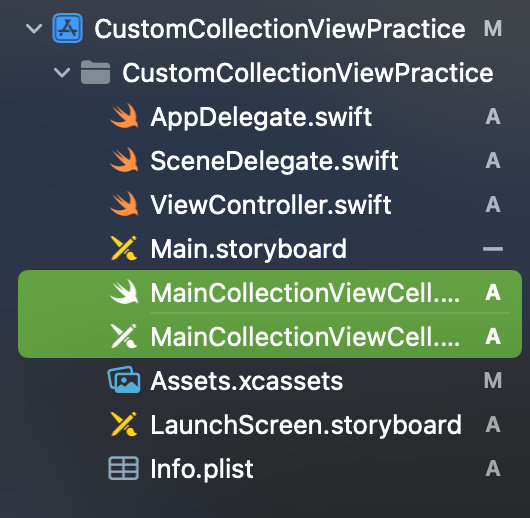This screenshot has width=530, height=518.
Task: Click the Assets.xcassets image catalog icon
Action: pyautogui.click(x=124, y=380)
